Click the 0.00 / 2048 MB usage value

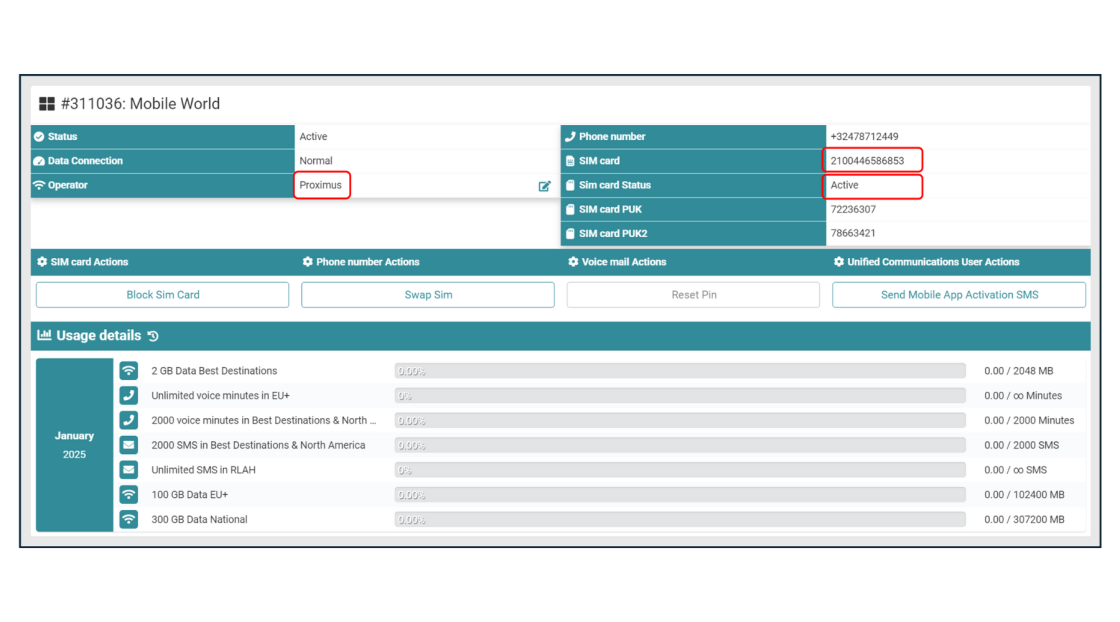[x=1019, y=371]
